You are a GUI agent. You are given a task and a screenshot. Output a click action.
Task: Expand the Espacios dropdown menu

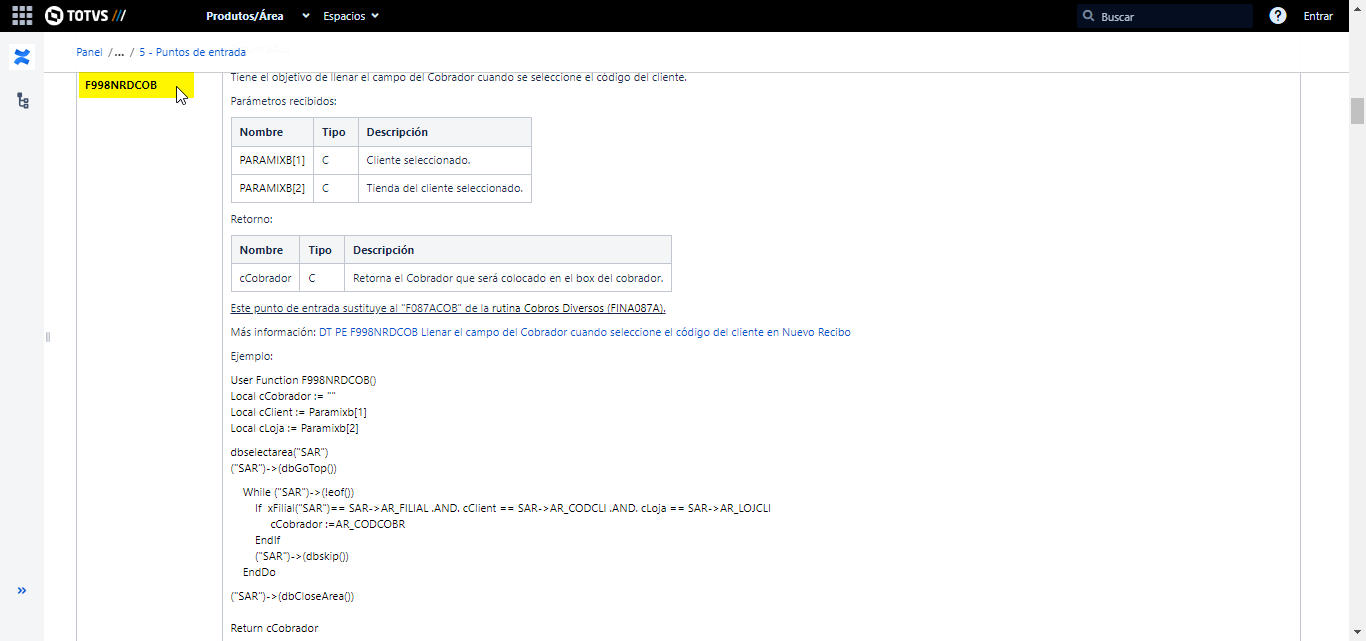tap(351, 16)
